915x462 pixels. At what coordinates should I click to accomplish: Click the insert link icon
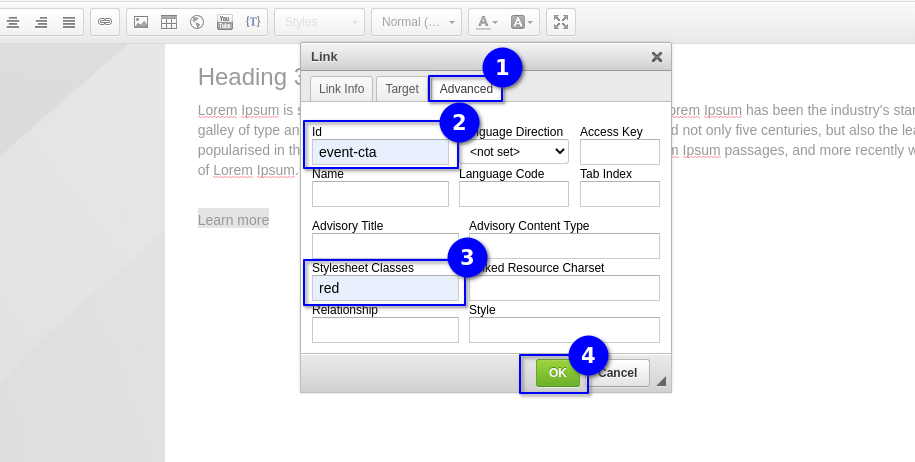click(105, 21)
